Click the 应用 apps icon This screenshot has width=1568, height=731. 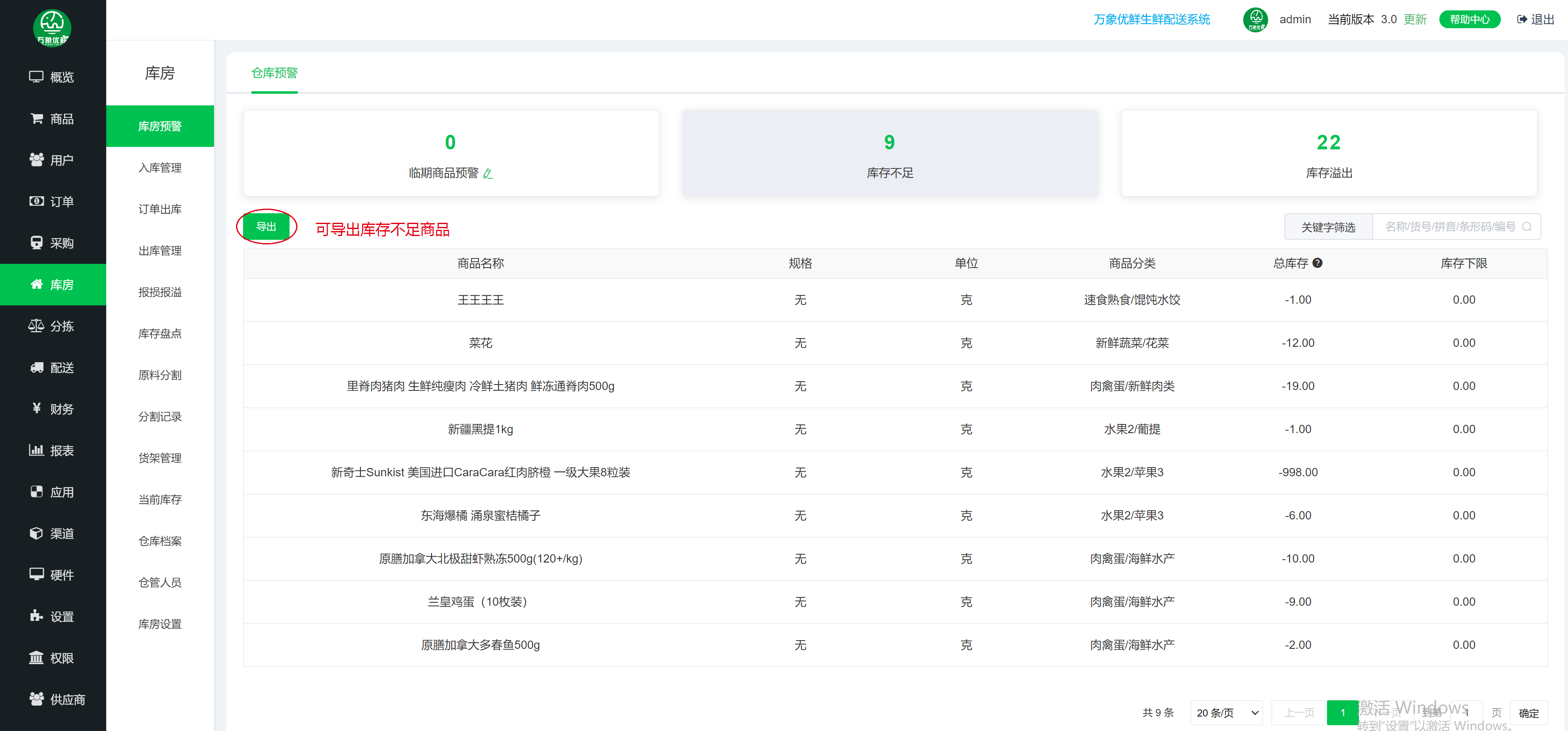(37, 491)
